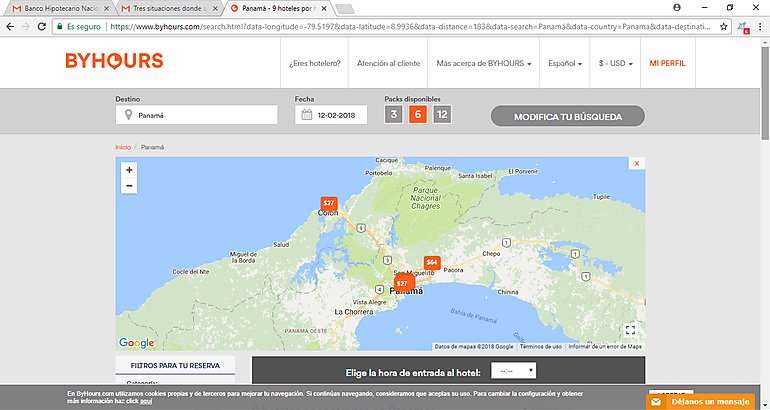Click the secure padlock site info
Screen dimensions: 770x410
coord(60,27)
